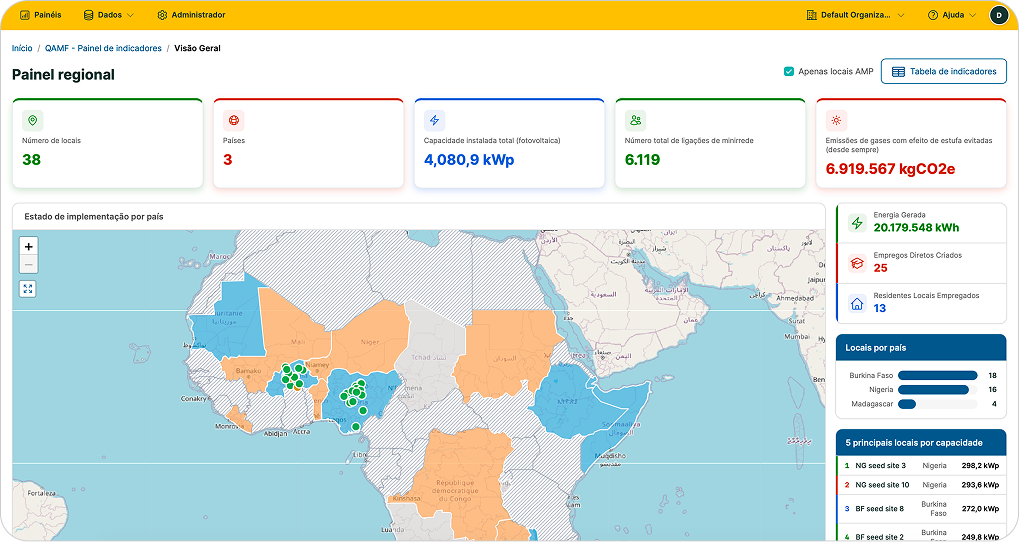Image resolution: width=1019 pixels, height=542 pixels.
Task: Open the Dados dropdown menu
Action: (109, 15)
